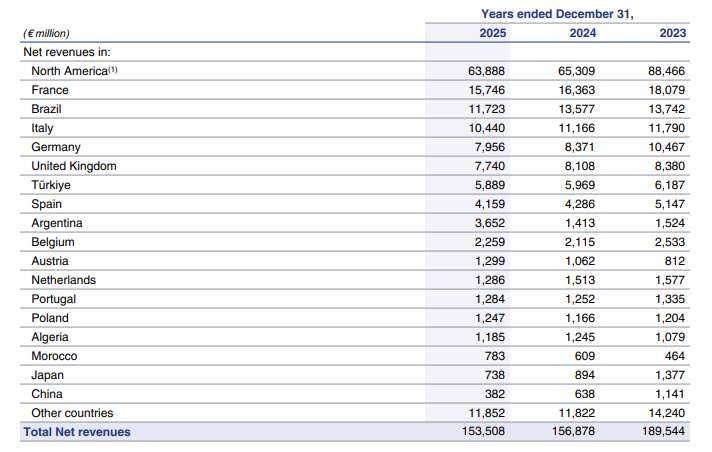Select the Other countries row label
The image size is (712, 452).
click(72, 413)
